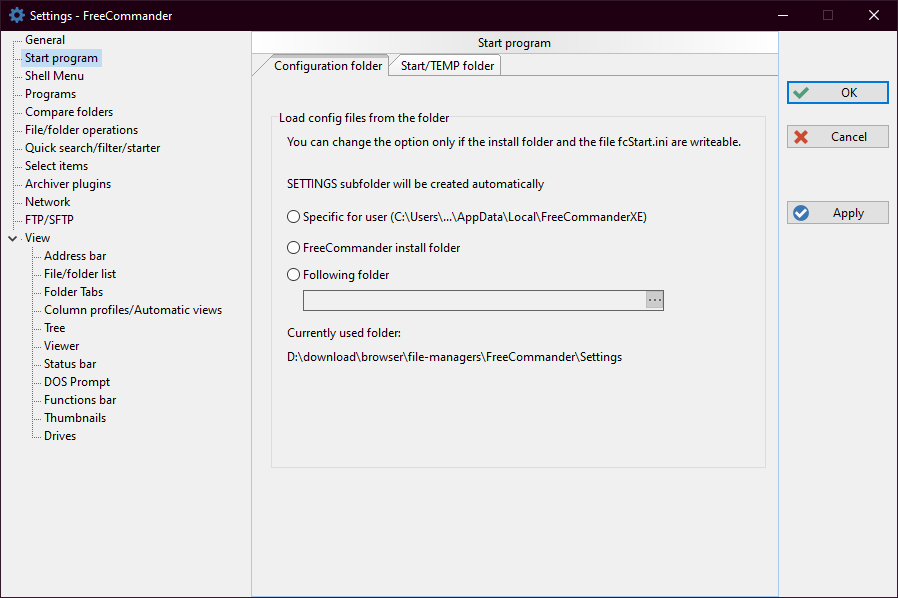Click the red X icon on Cancel
Image resolution: width=898 pixels, height=598 pixels.
(800, 137)
